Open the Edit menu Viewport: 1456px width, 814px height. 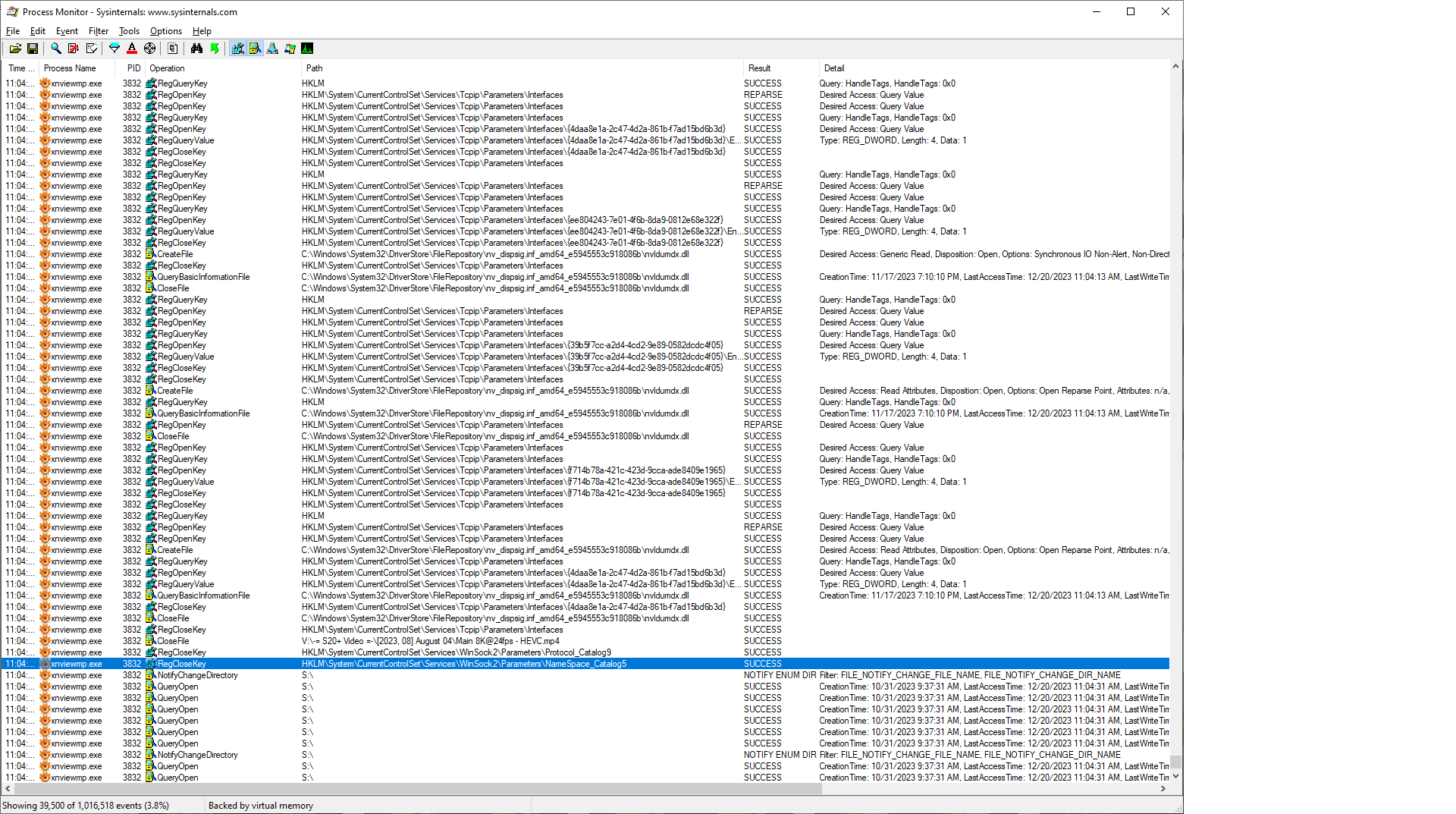(x=38, y=31)
